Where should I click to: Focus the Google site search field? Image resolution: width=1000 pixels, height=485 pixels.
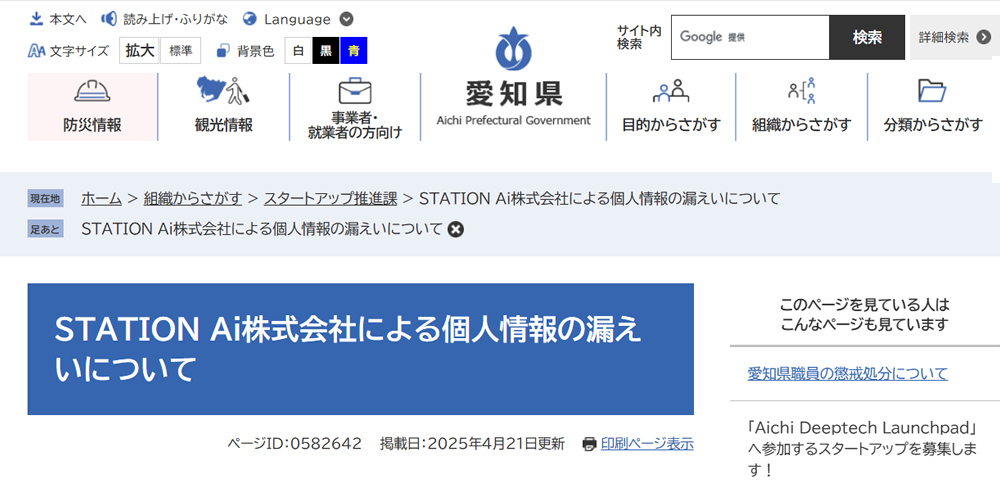[x=750, y=37]
